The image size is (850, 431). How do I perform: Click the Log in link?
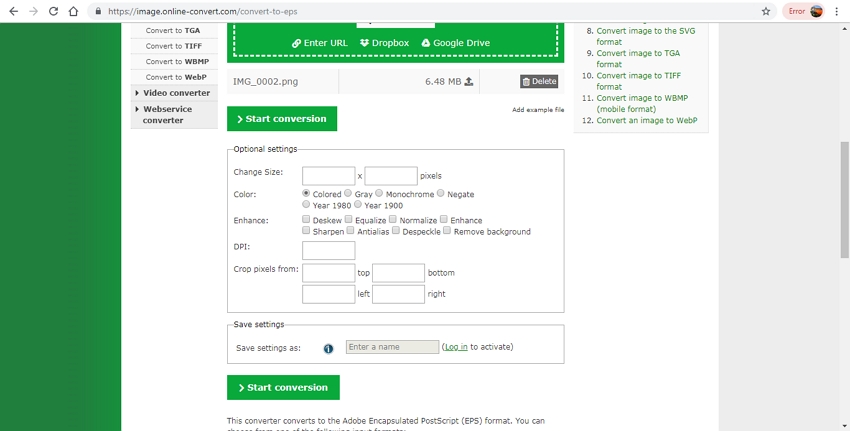tap(456, 347)
